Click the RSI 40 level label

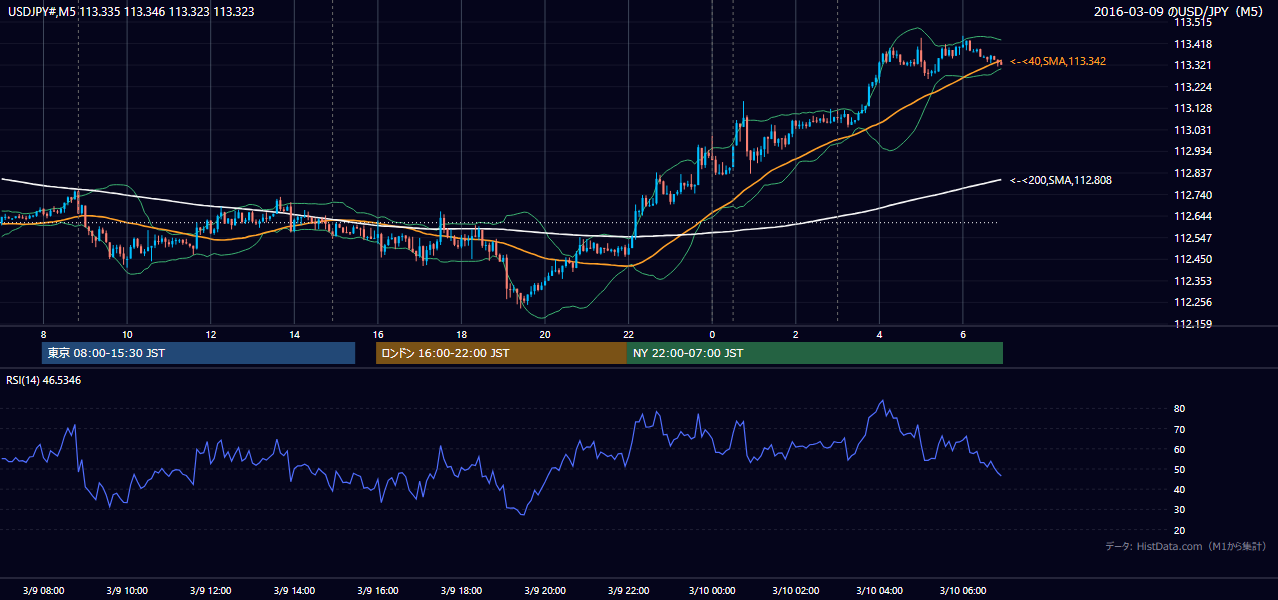click(1180, 490)
